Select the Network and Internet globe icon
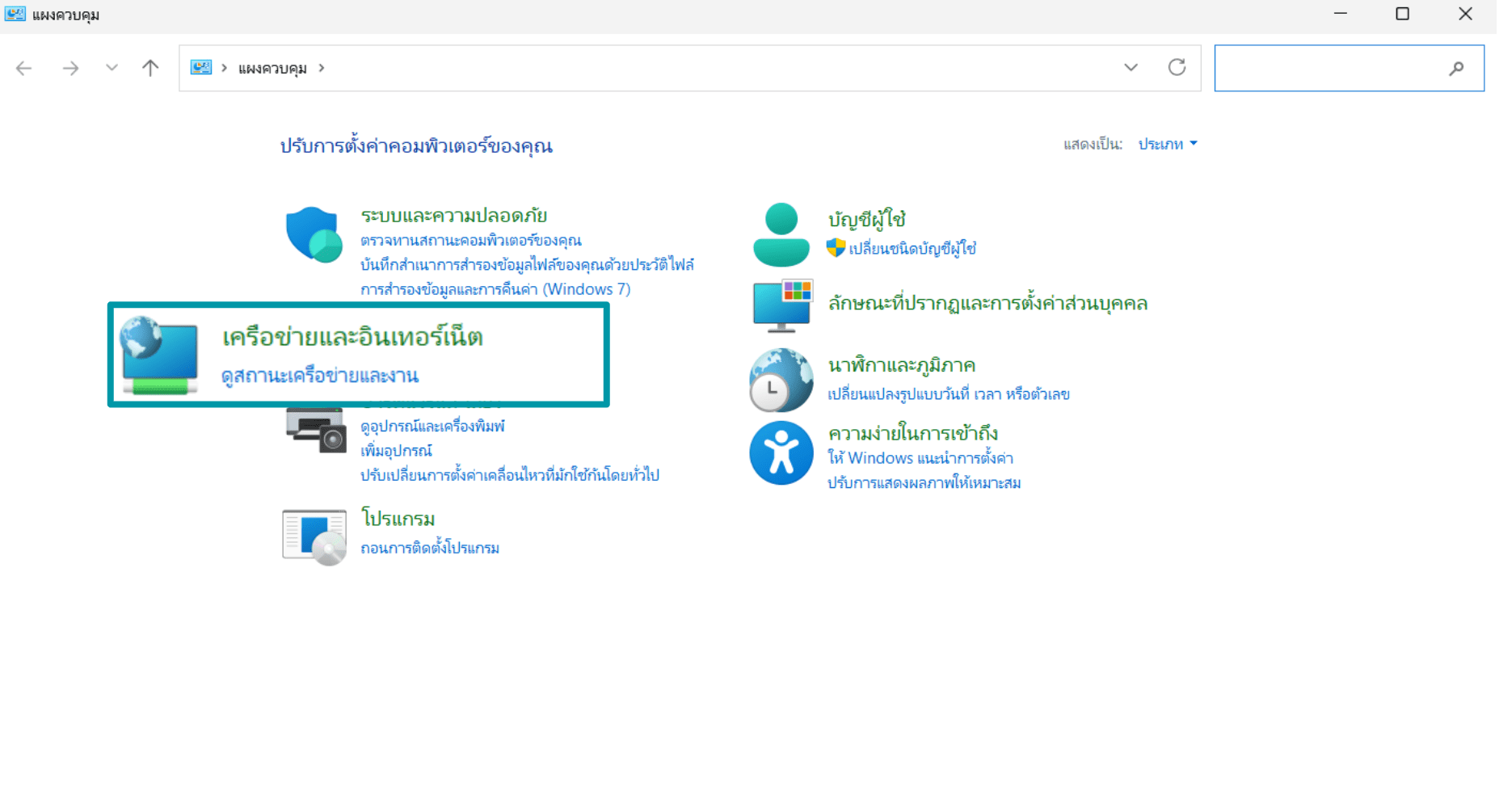The image size is (1499, 812). tap(158, 356)
